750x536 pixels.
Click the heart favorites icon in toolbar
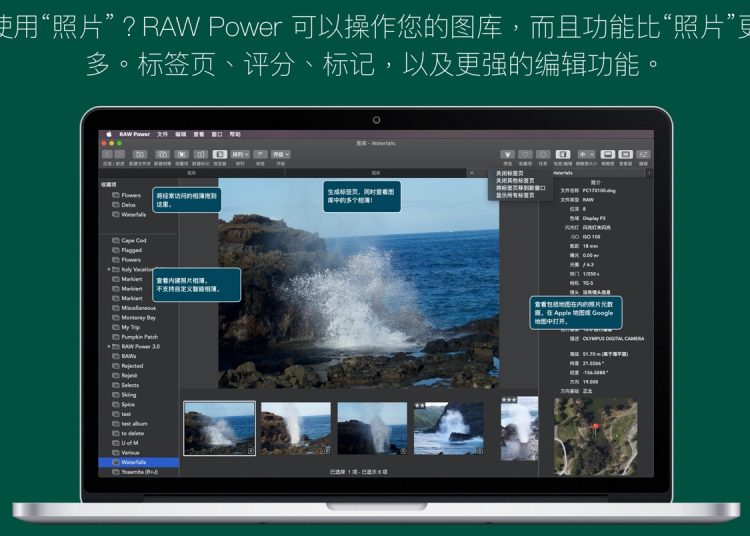coord(181,154)
